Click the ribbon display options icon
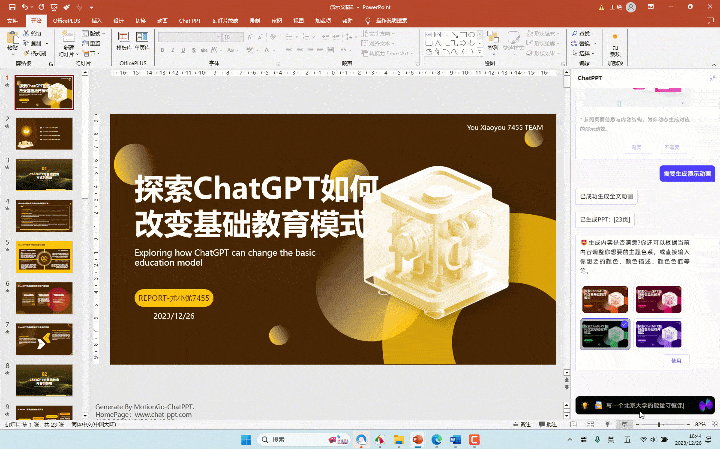Image resolution: width=720 pixels, height=449 pixels. tap(651, 7)
